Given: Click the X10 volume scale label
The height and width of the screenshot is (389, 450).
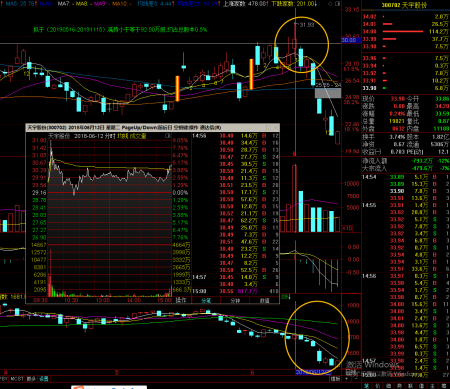Looking at the screenshot, I should (347, 228).
